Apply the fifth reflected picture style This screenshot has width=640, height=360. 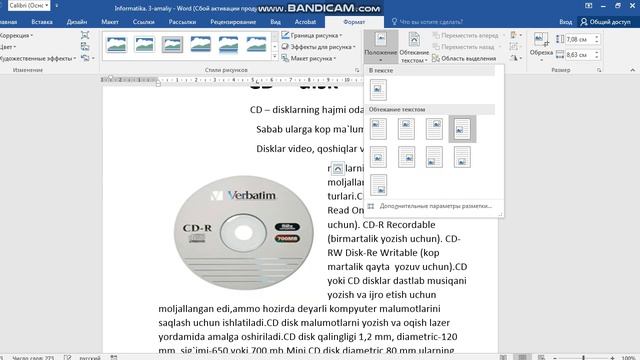228,44
